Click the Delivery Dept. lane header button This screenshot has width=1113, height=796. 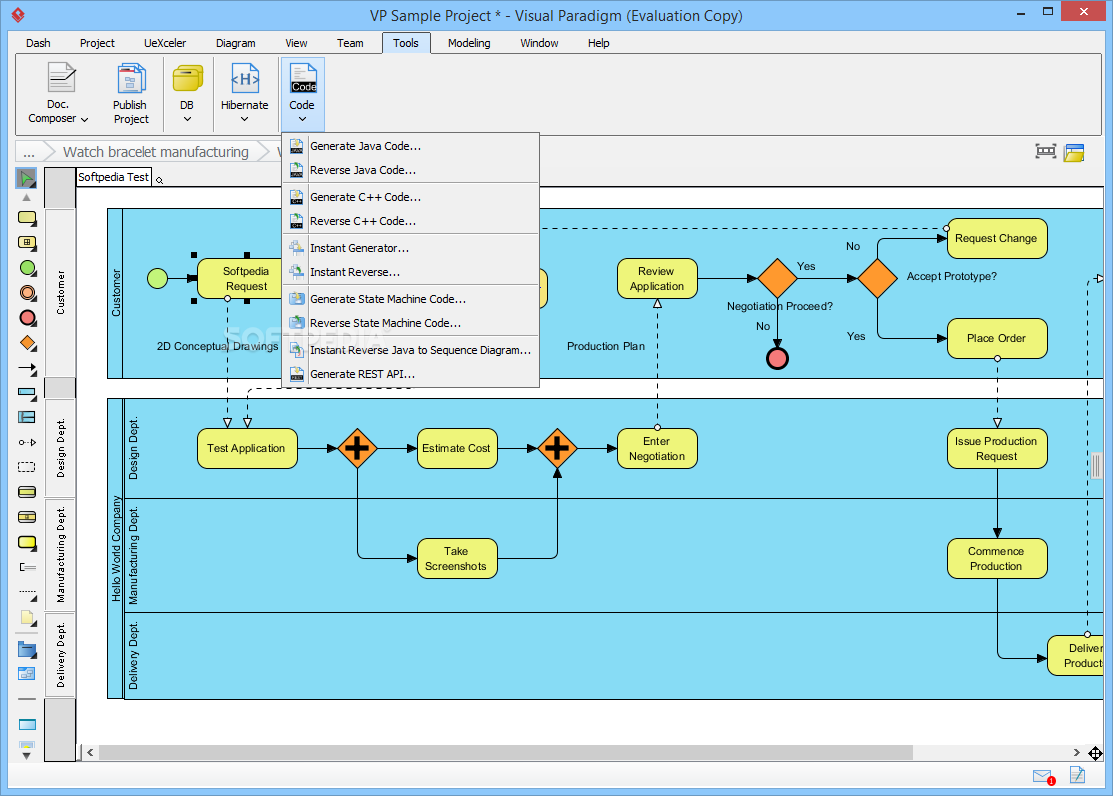pyautogui.click(x=60, y=655)
